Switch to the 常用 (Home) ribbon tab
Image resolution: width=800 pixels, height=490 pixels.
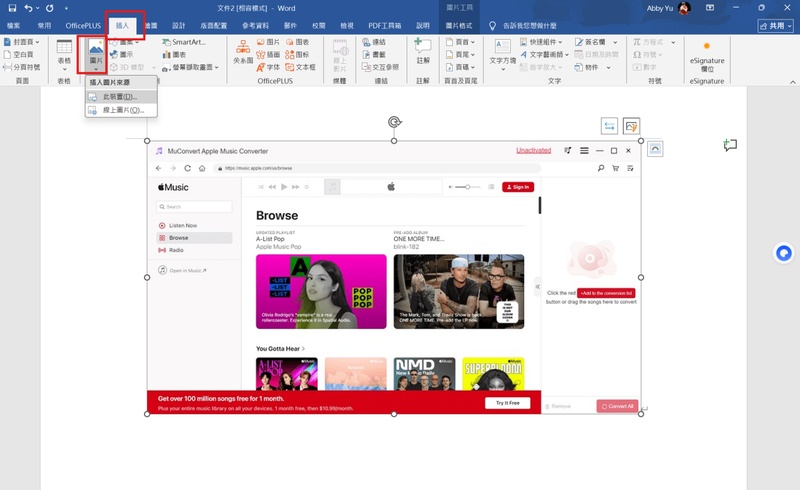pyautogui.click(x=44, y=26)
